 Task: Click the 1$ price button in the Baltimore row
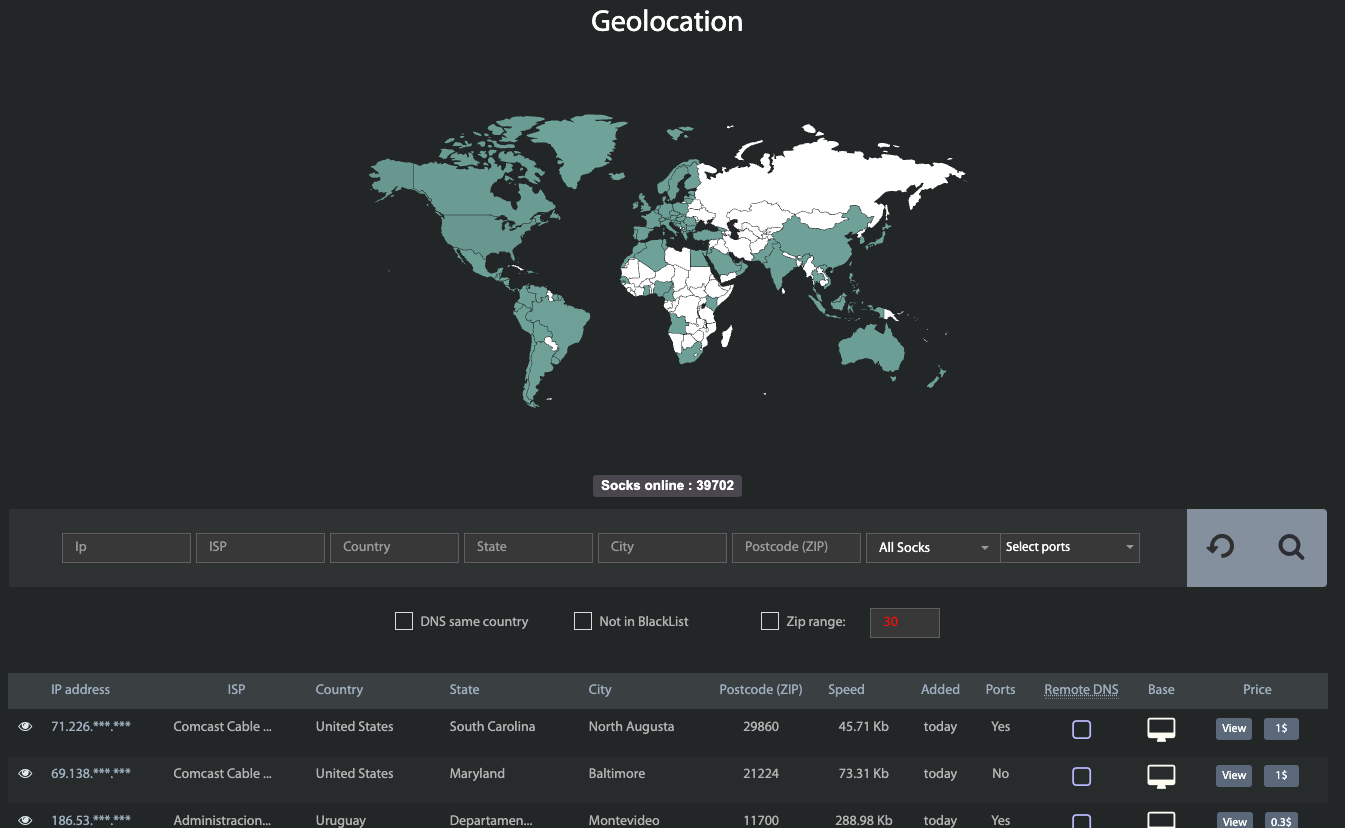[x=1281, y=775]
